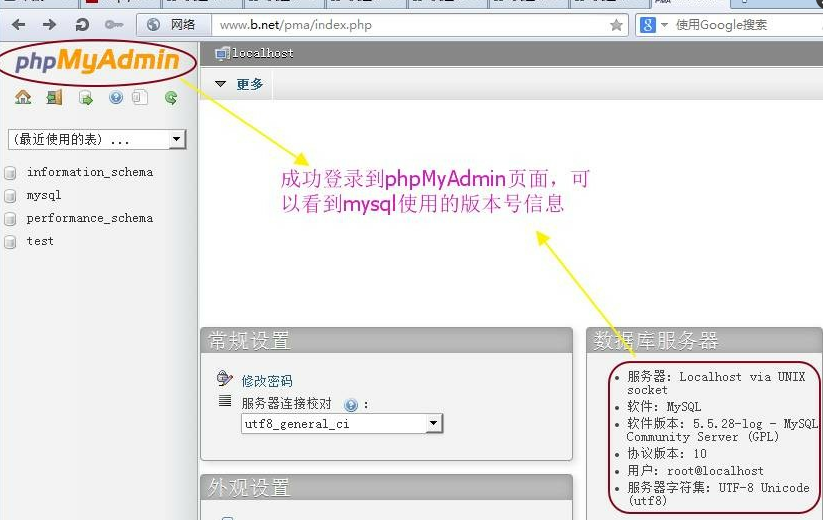Click the globe network icon in address bar
This screenshot has width=823, height=520.
pyautogui.click(x=153, y=25)
